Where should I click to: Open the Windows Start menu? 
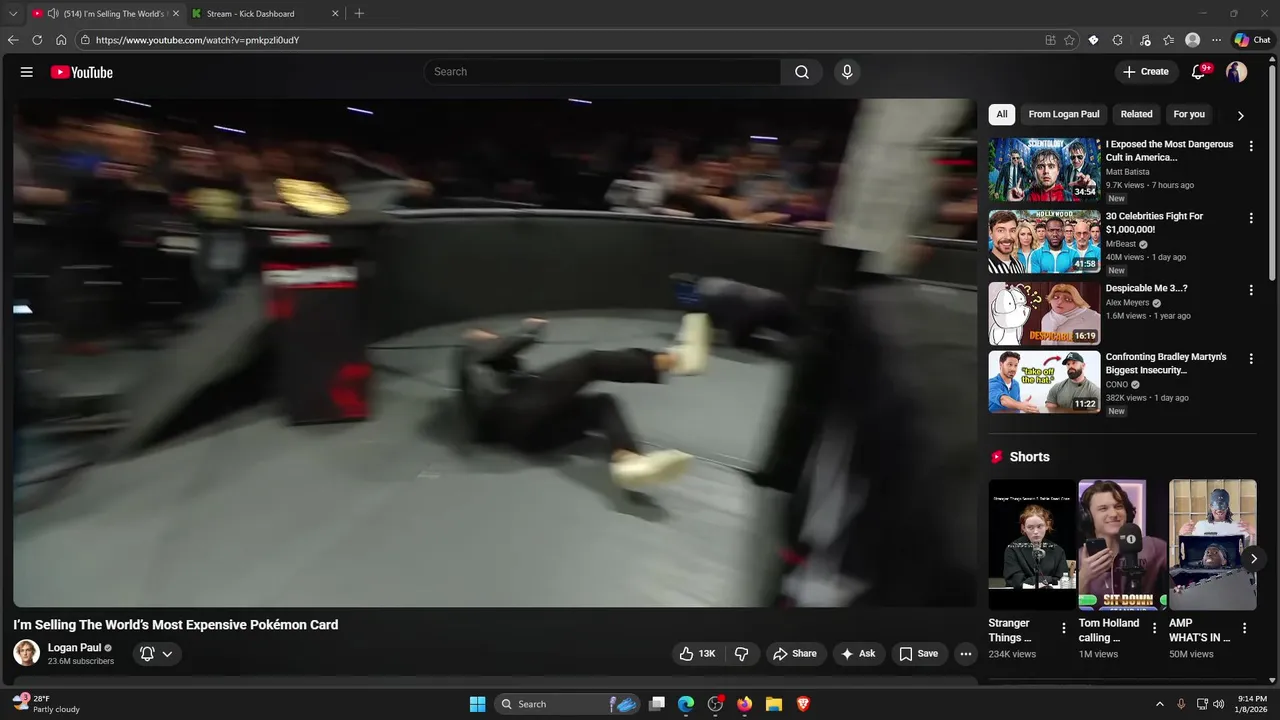tap(478, 704)
